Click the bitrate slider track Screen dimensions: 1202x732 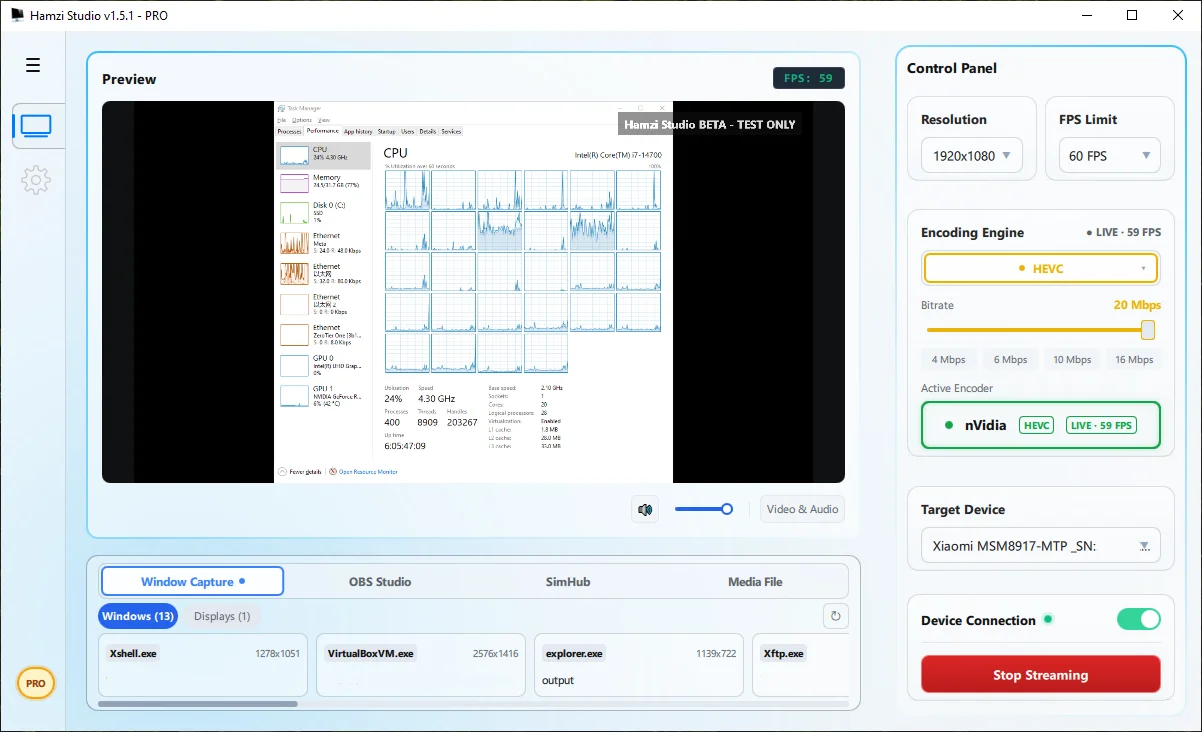coord(1041,330)
